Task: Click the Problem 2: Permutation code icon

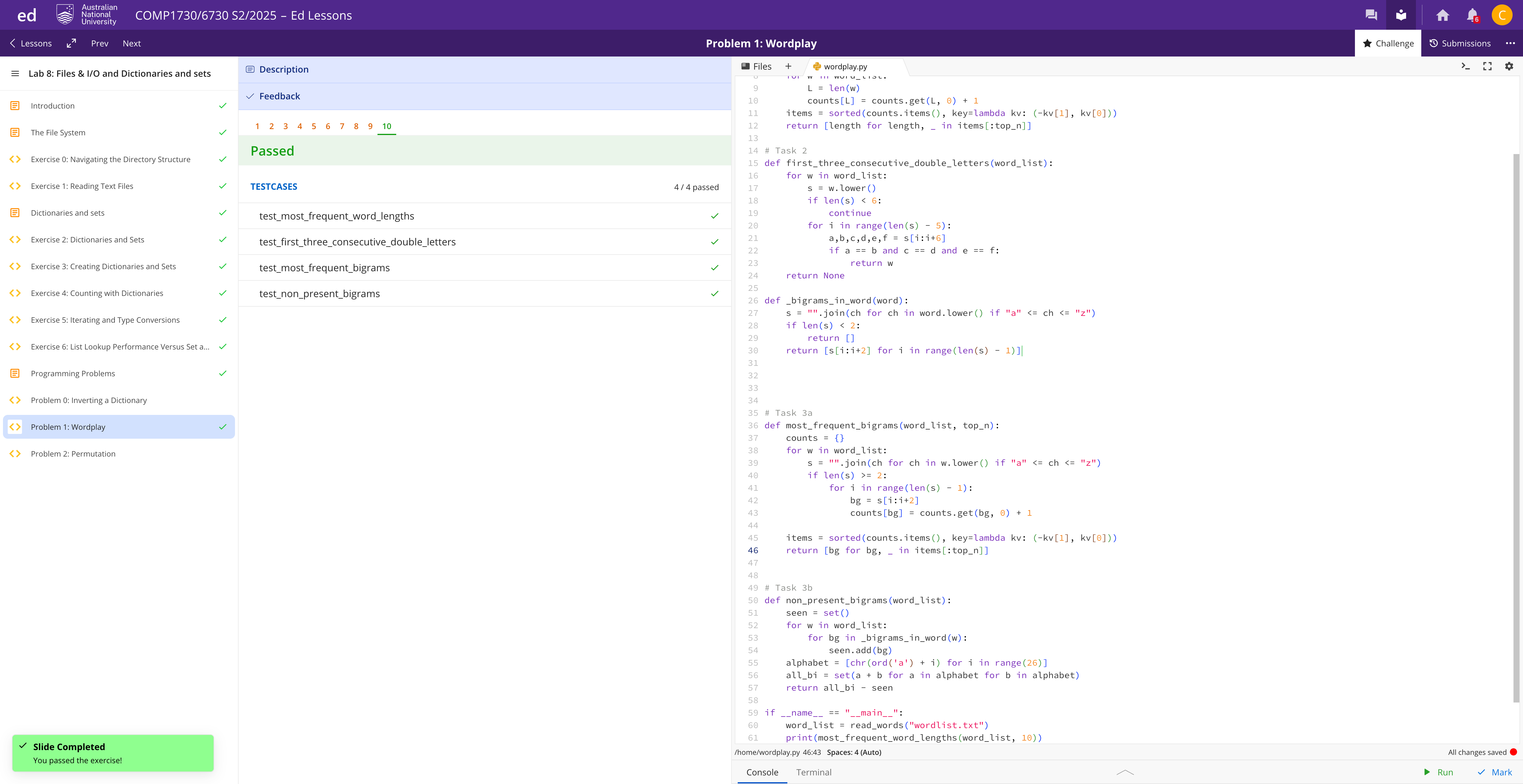Action: tap(15, 454)
